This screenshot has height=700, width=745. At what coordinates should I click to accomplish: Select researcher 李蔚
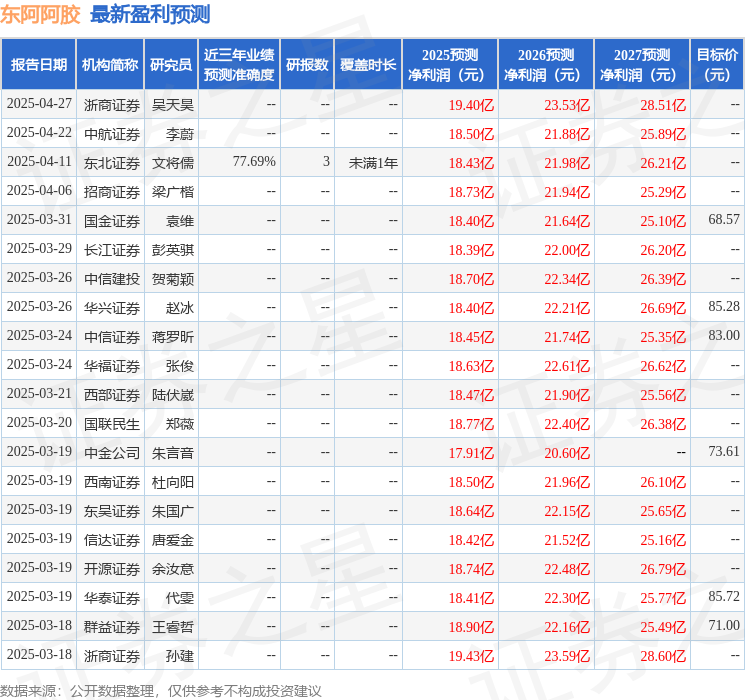pos(180,134)
